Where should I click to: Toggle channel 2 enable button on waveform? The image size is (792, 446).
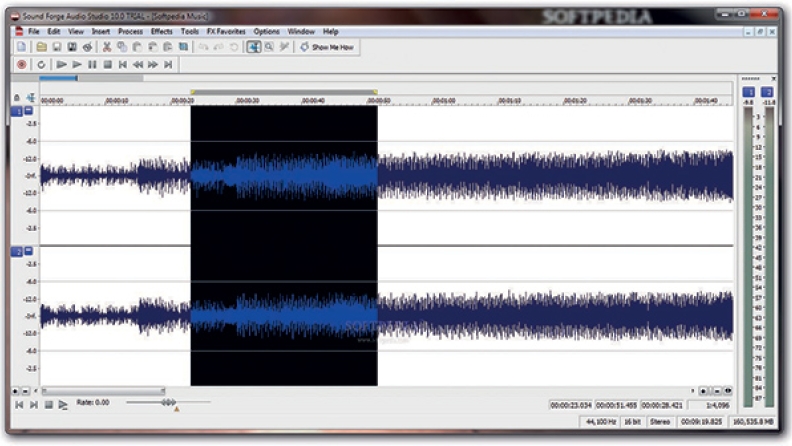coord(17,252)
